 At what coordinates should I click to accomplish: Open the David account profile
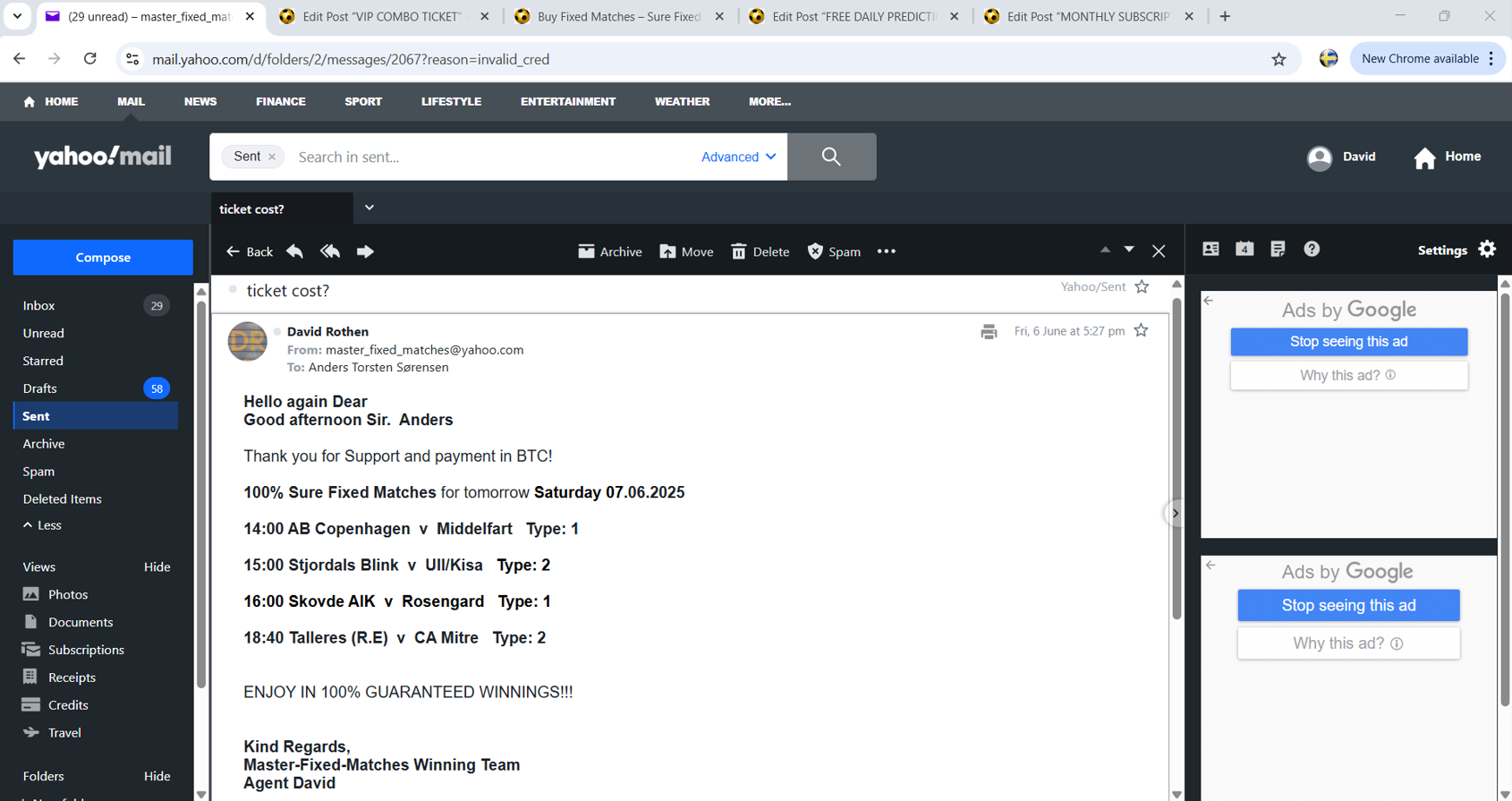pos(1341,158)
